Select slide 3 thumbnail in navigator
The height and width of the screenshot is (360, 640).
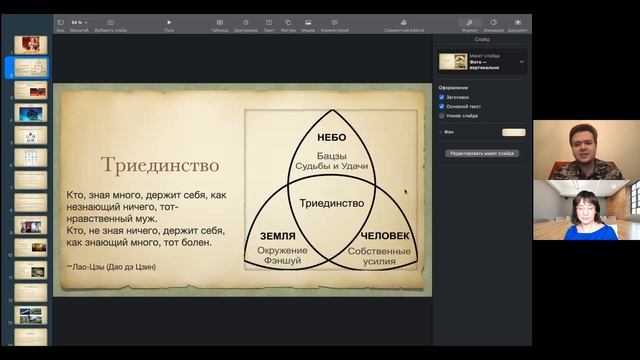point(31,90)
